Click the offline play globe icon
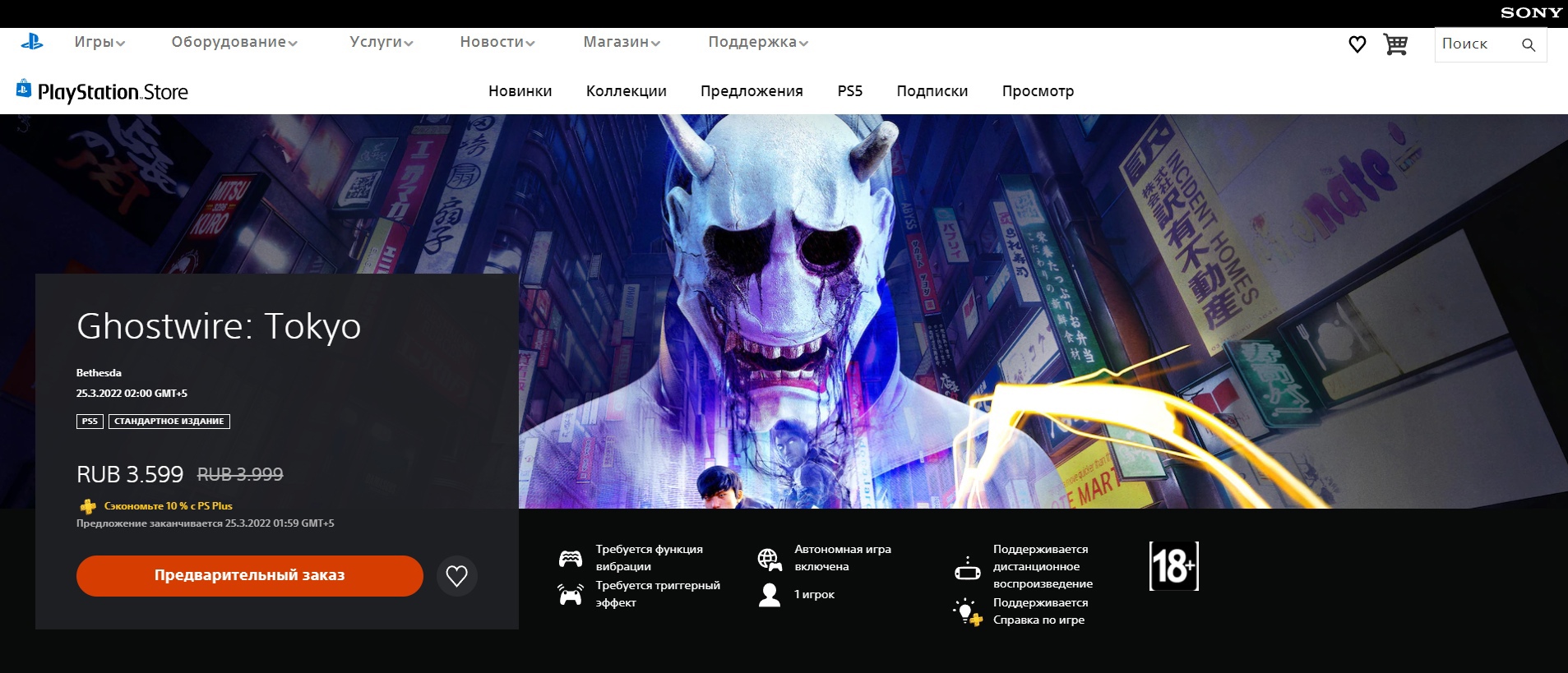Screen dimensions: 1568x673 point(770,560)
